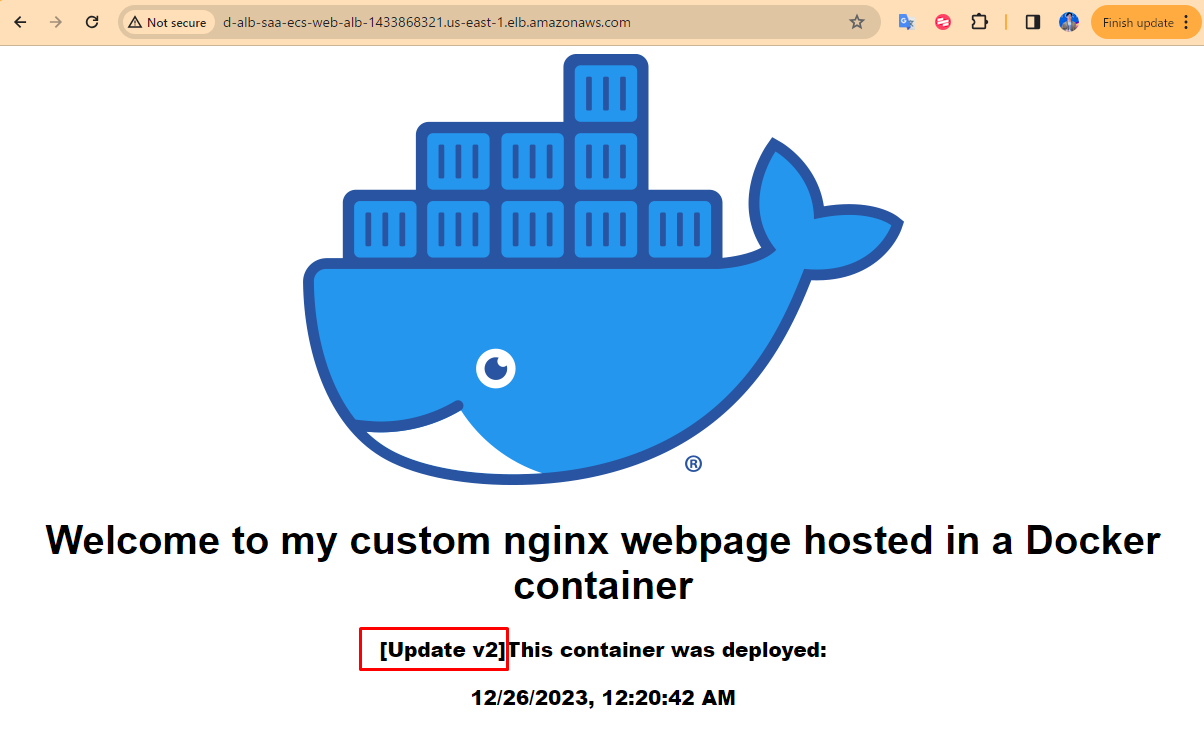Screen dimensions: 1204x755
Task: Open the Chrome three-dot menu
Action: (1186, 22)
